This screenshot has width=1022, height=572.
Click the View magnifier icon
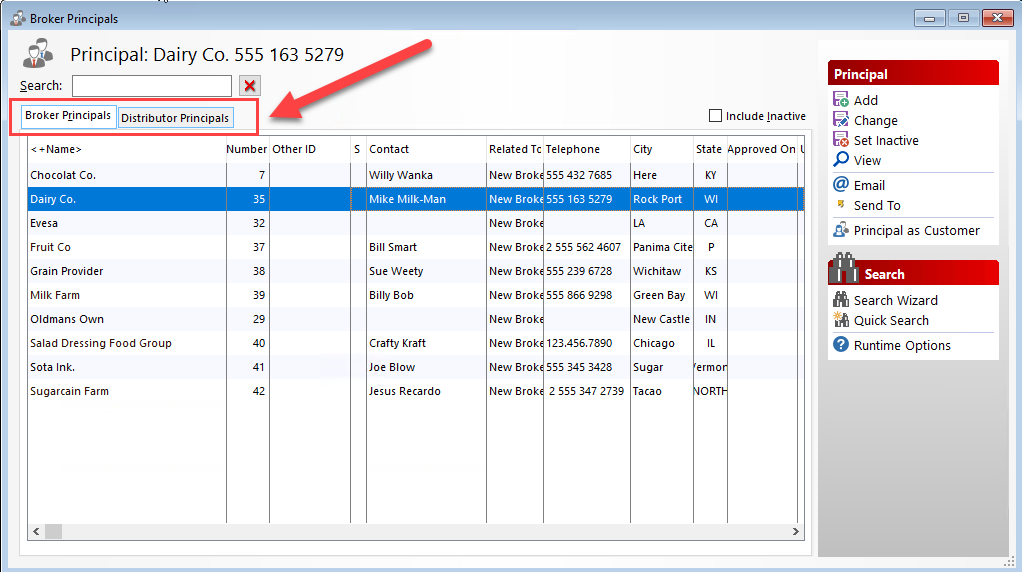pyautogui.click(x=841, y=160)
